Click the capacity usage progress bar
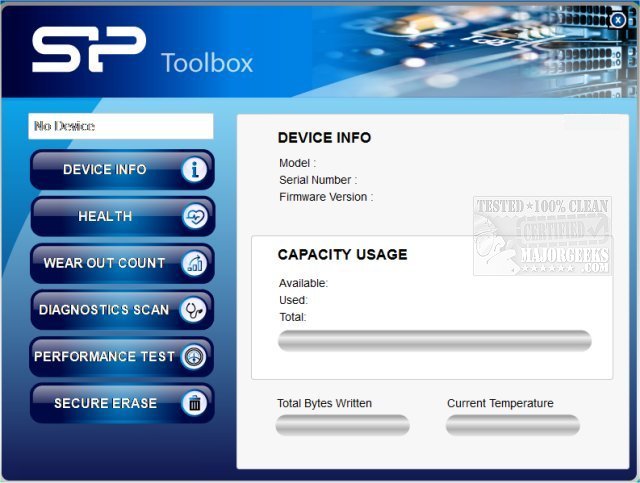This screenshot has width=640, height=483. pos(435,341)
